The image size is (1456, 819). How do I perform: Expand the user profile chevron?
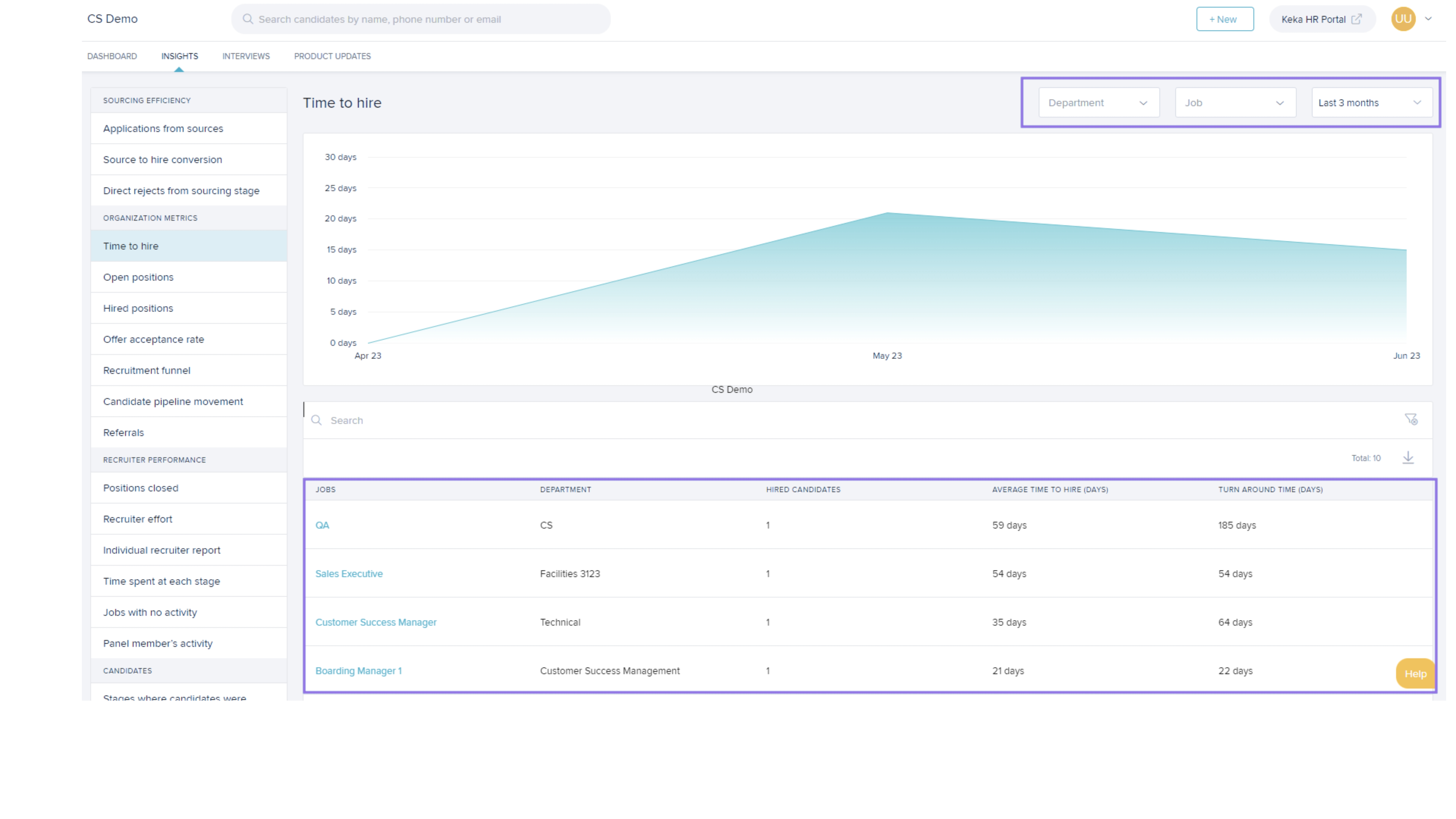1428,19
